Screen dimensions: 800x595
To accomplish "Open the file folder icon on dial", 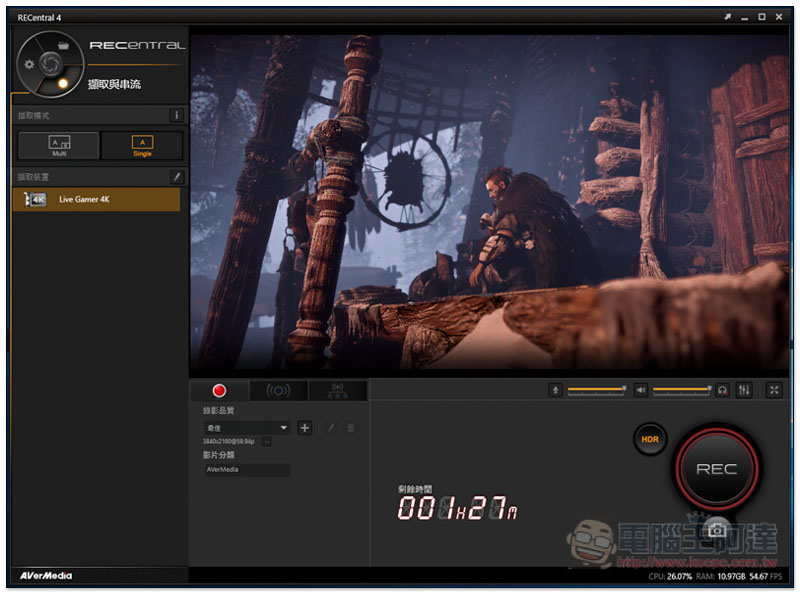I will 63,46.
